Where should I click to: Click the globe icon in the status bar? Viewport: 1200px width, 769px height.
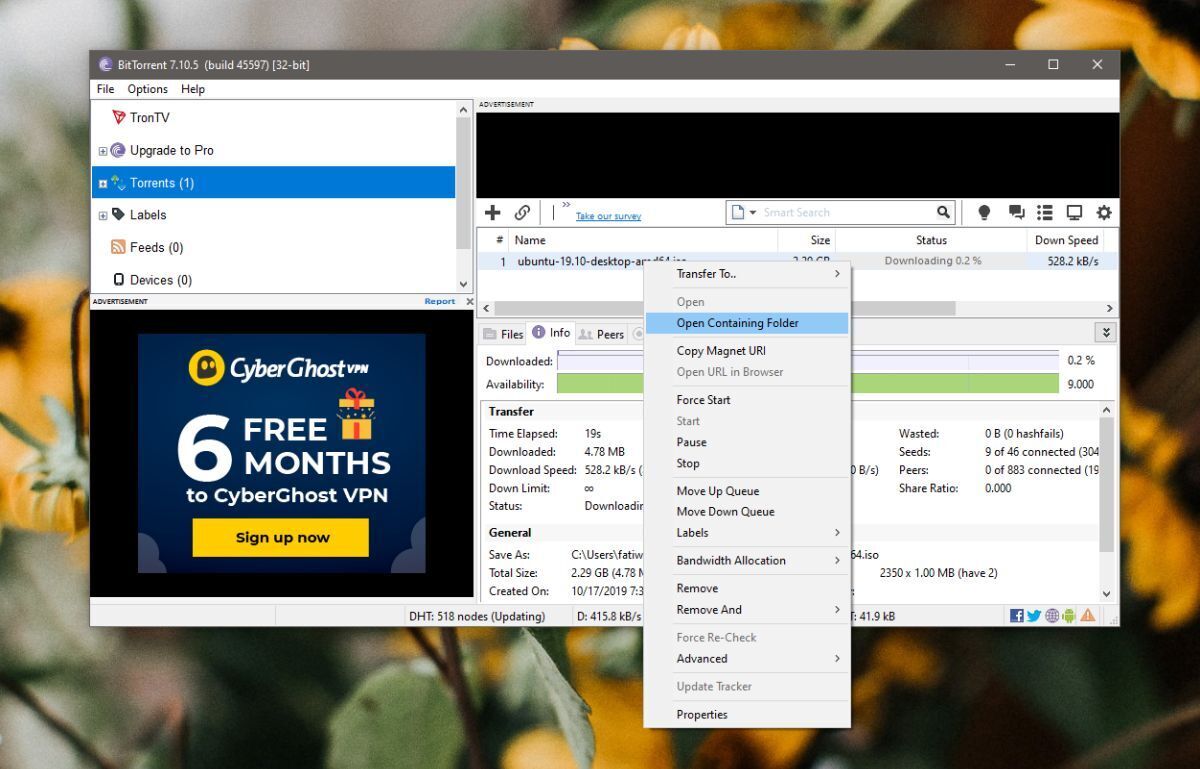point(1052,616)
